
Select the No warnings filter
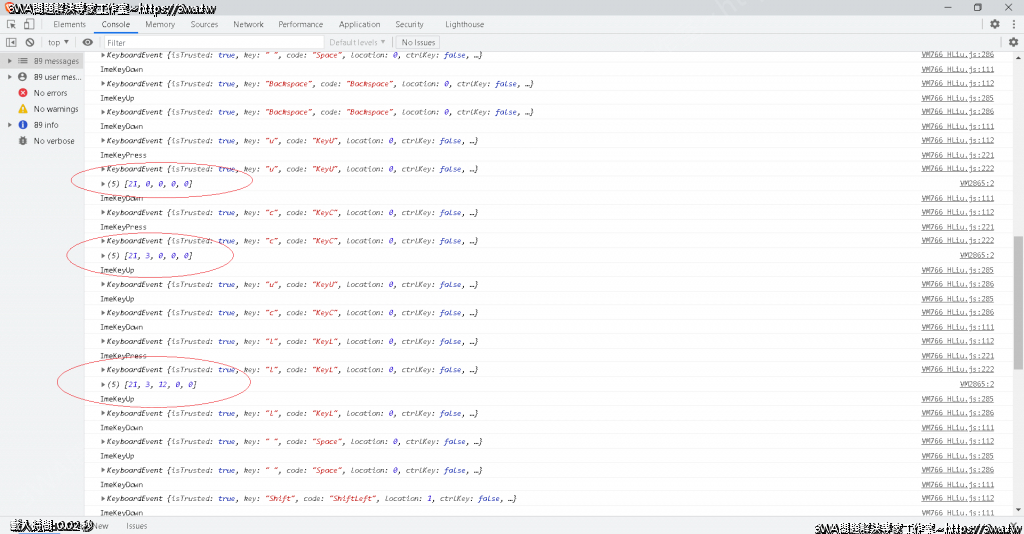tap(55, 109)
